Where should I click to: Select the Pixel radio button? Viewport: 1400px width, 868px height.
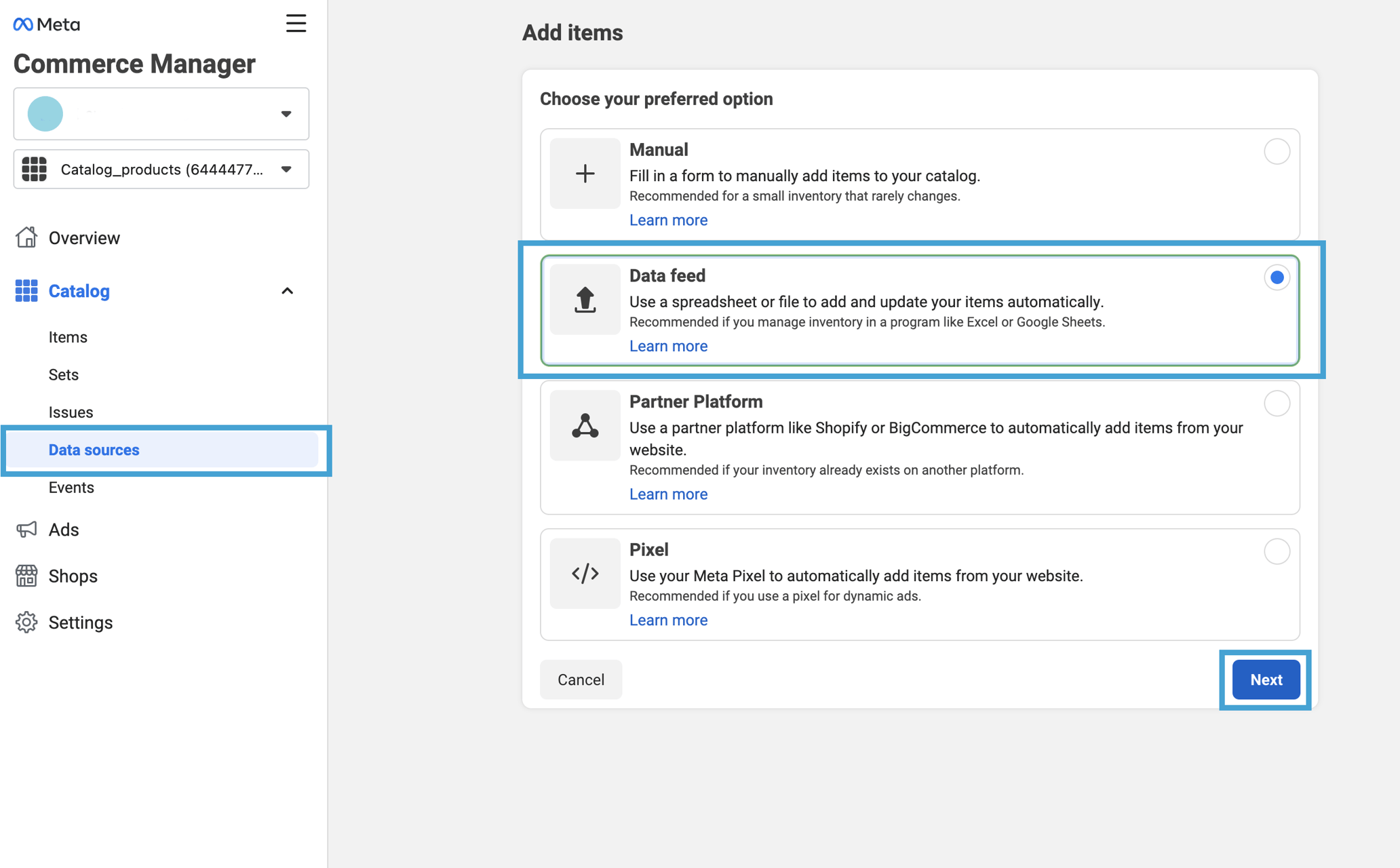pos(1277,551)
